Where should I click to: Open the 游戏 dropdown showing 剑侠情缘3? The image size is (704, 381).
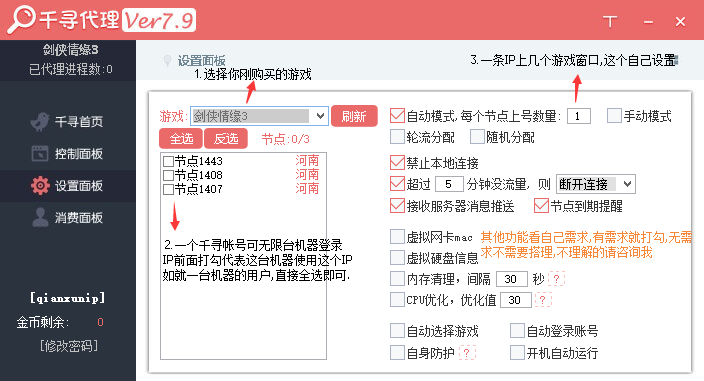(x=259, y=116)
